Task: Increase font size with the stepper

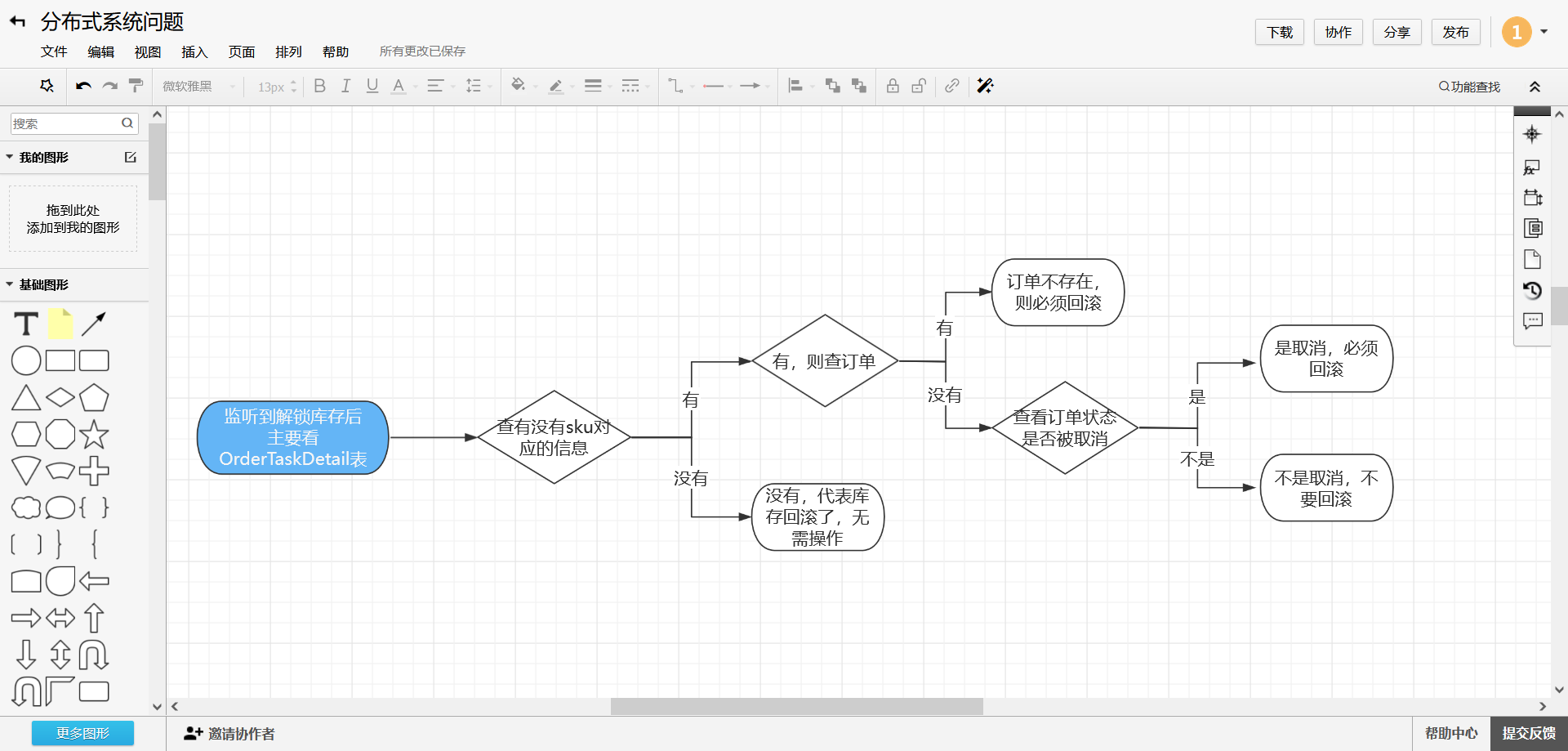Action: point(293,82)
